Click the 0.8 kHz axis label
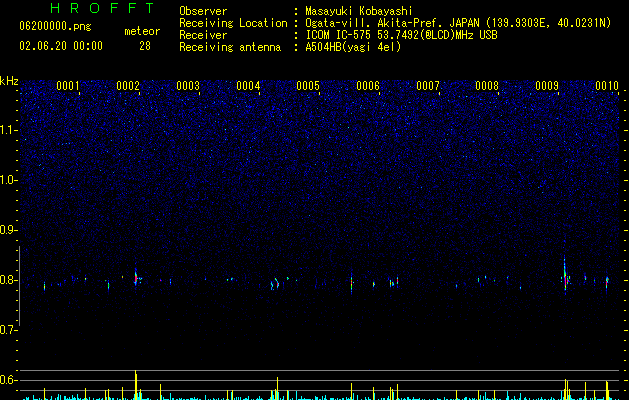Image resolution: width=629 pixels, height=400 pixels. (x=9, y=280)
